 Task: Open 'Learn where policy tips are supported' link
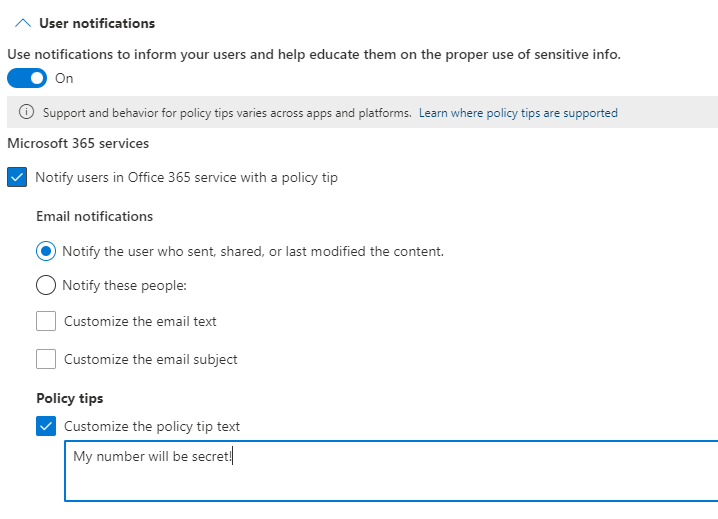tap(518, 113)
